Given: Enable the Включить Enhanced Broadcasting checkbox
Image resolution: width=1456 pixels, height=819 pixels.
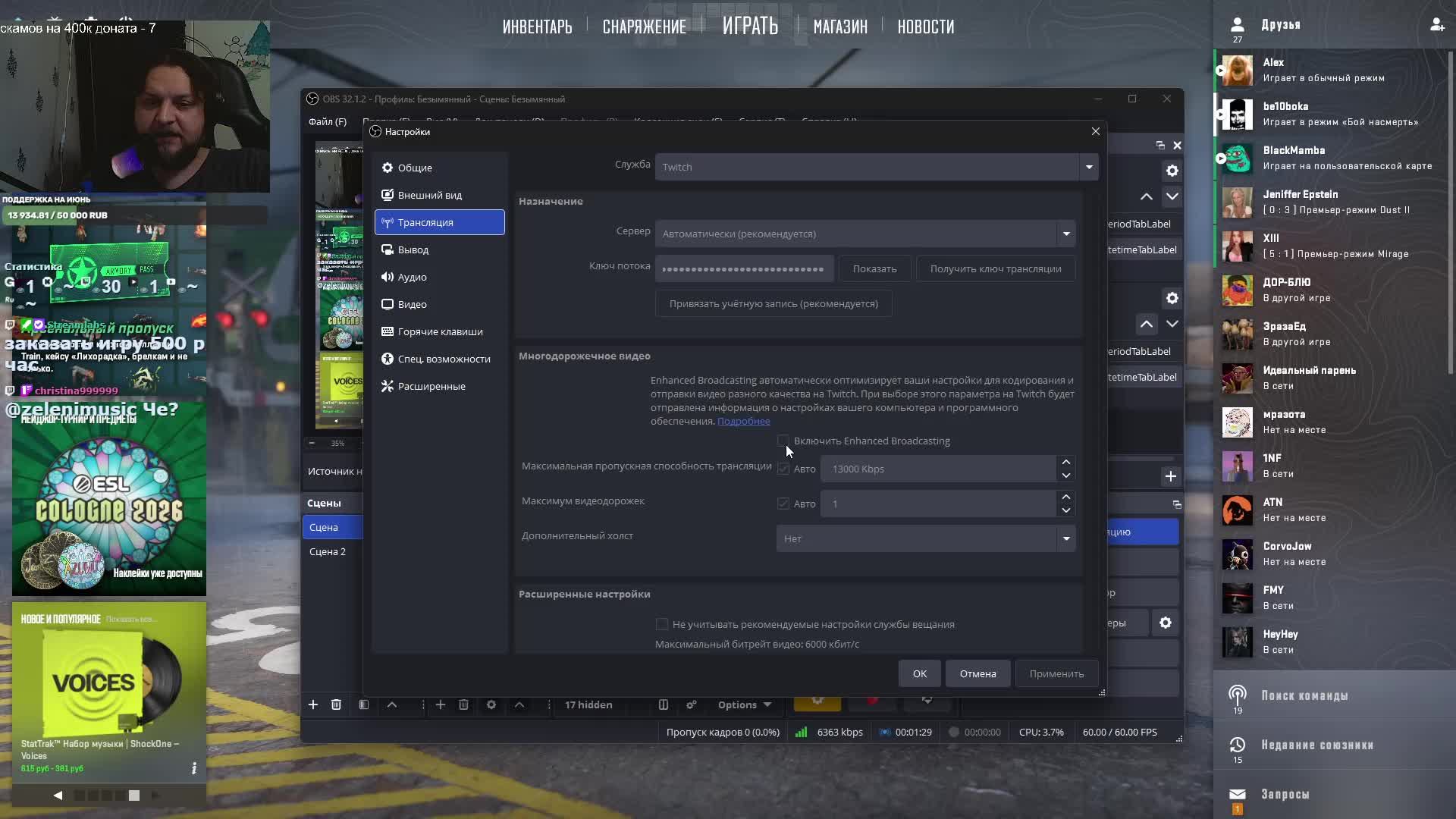Looking at the screenshot, I should pos(783,441).
